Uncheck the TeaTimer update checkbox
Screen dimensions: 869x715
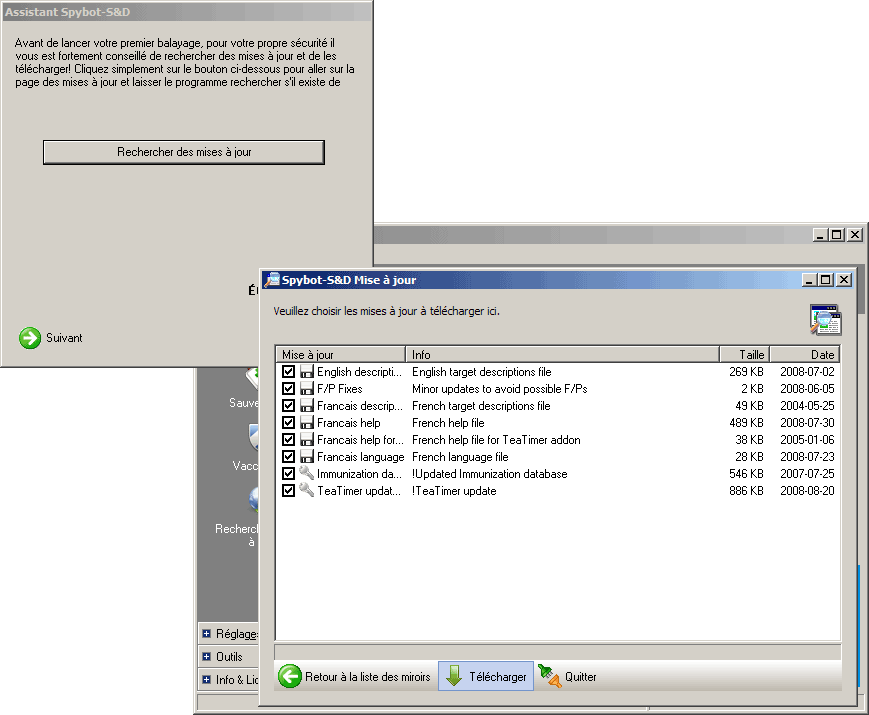tap(289, 491)
